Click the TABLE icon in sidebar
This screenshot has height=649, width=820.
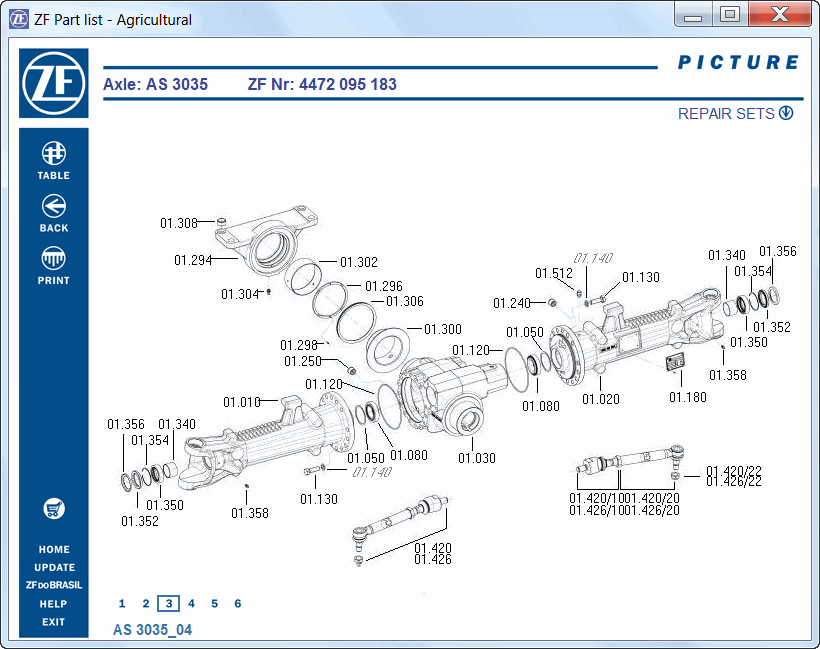click(54, 153)
